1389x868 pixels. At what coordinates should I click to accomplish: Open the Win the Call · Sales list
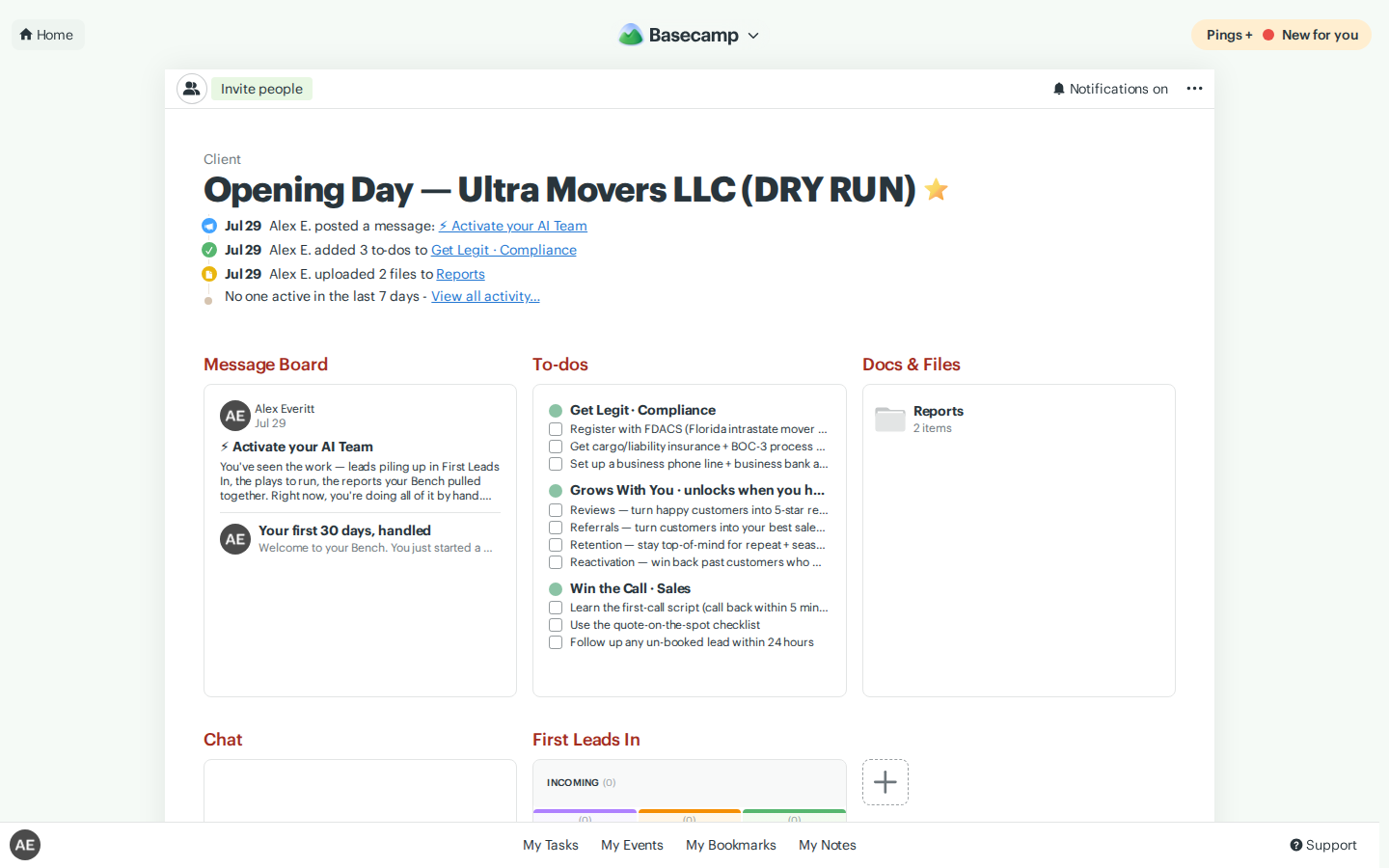tap(630, 588)
